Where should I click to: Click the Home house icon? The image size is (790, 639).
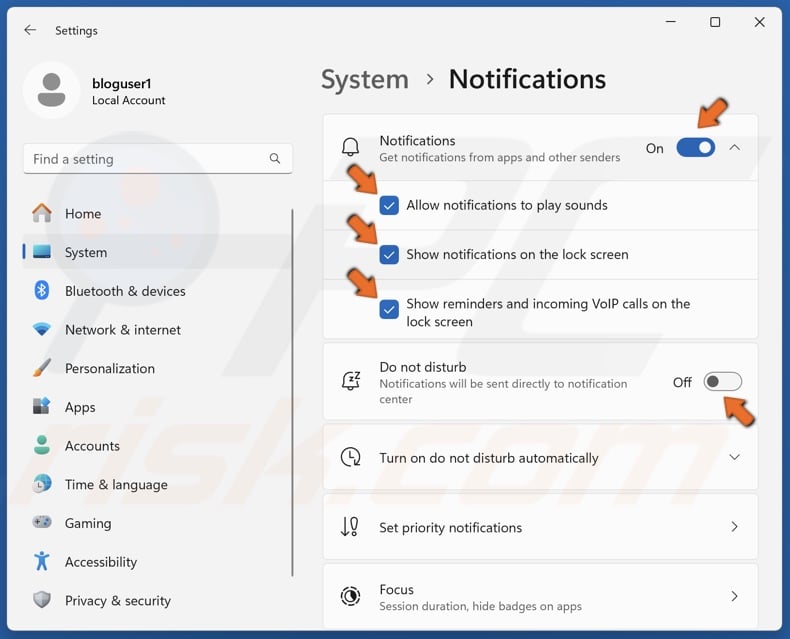pyautogui.click(x=42, y=213)
